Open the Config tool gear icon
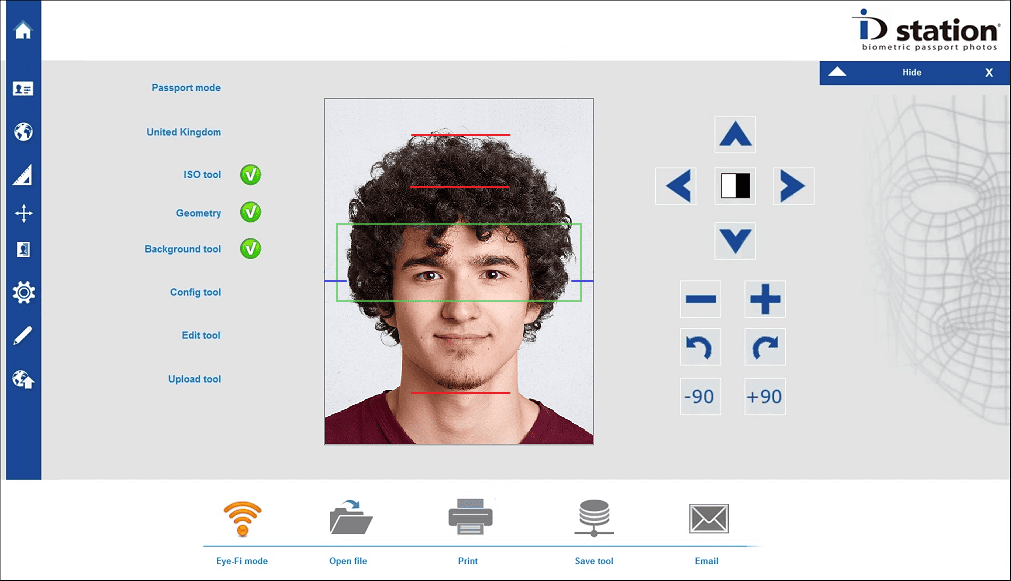The image size is (1011, 581). coord(23,292)
